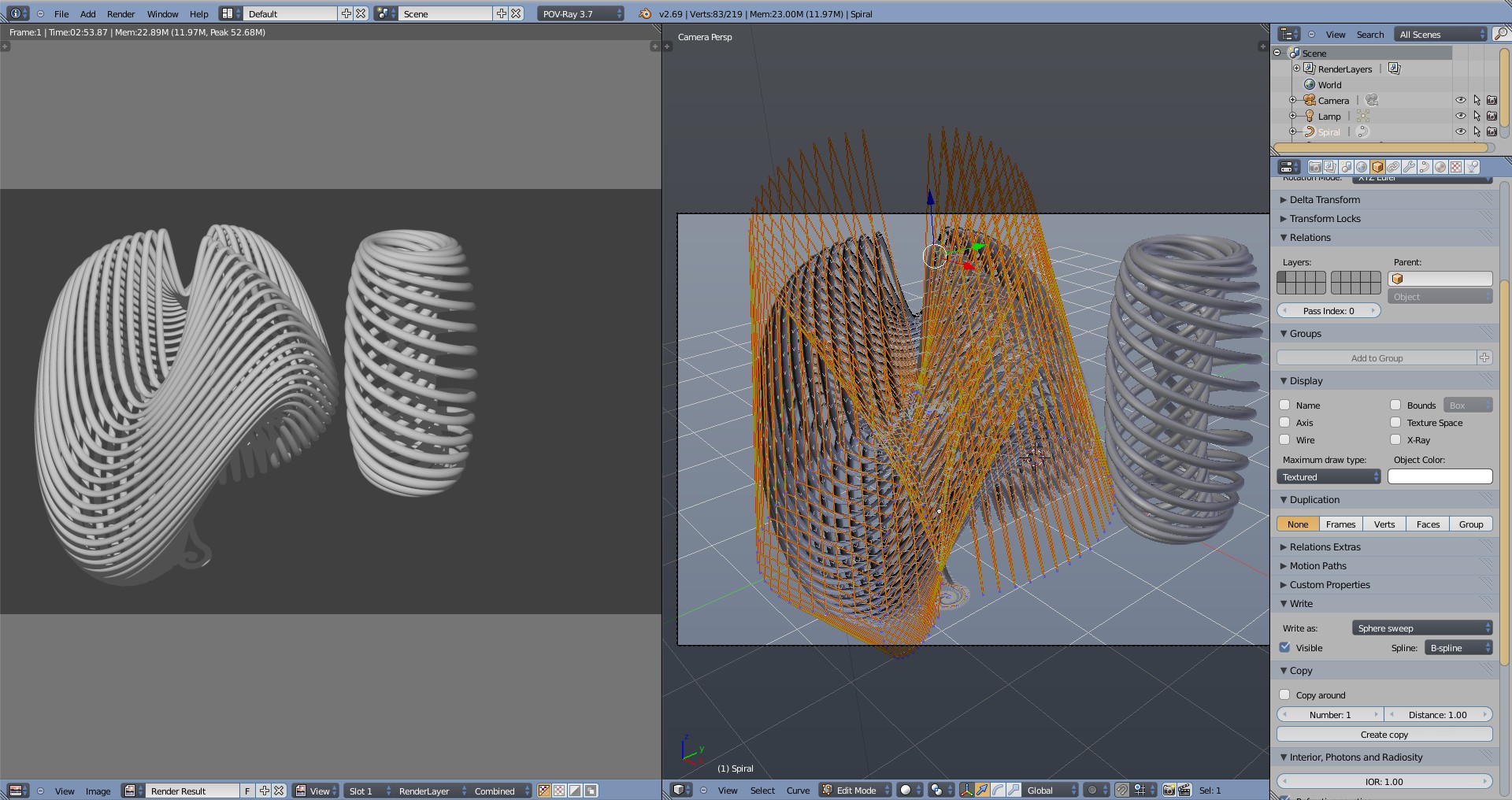Click the outliner search magnifier icon
This screenshot has width=1512, height=800.
pos(1500,34)
